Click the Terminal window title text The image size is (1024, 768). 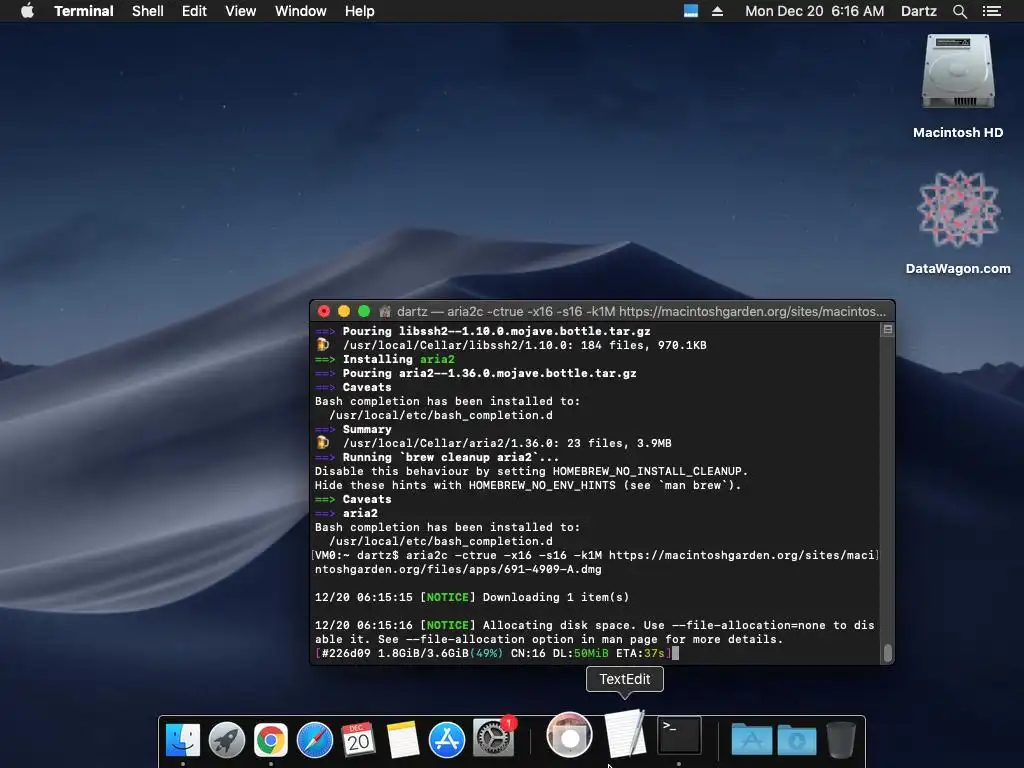click(641, 312)
